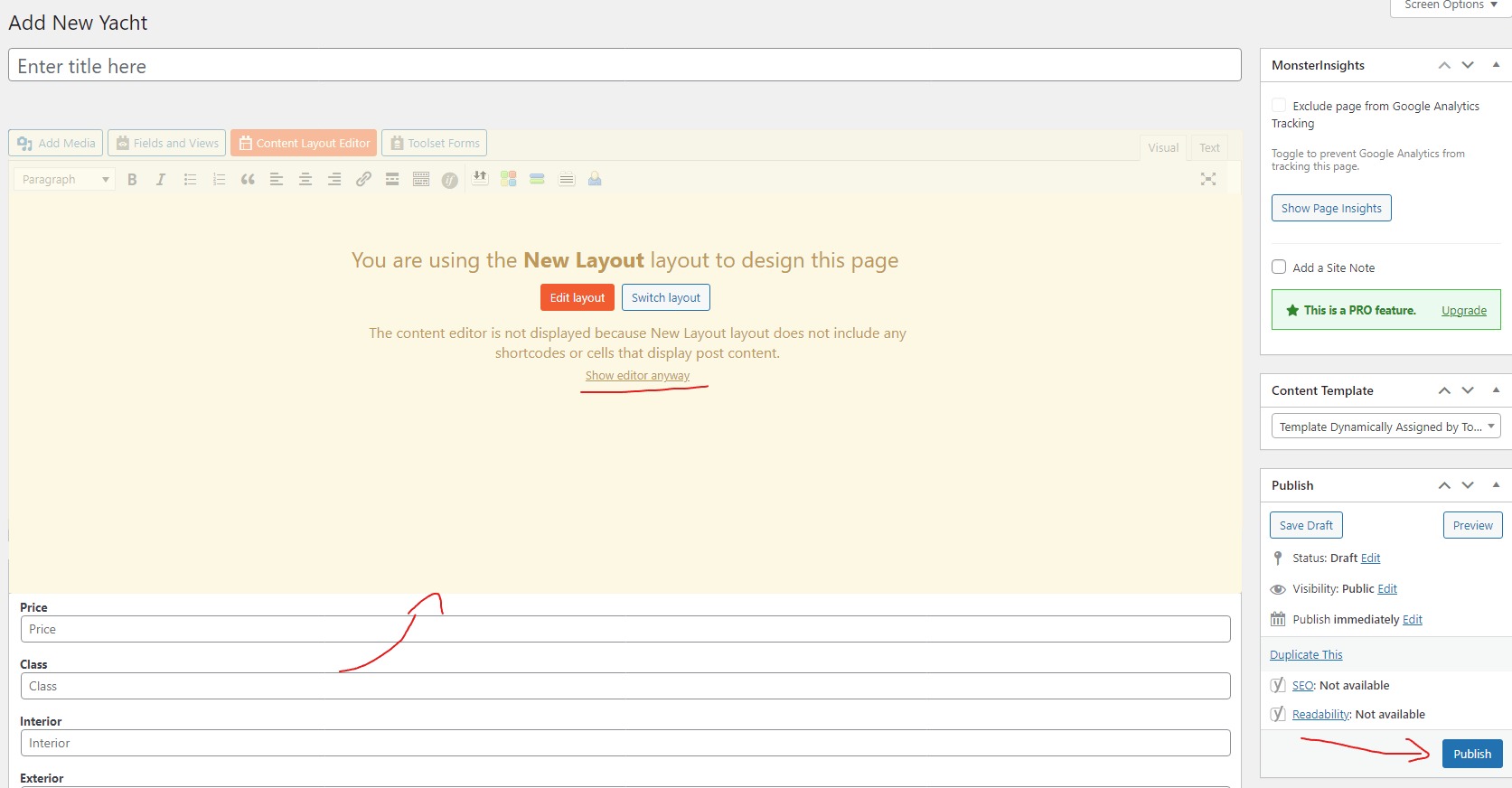This screenshot has height=788, width=1512.
Task: Align text center
Action: (x=305, y=179)
